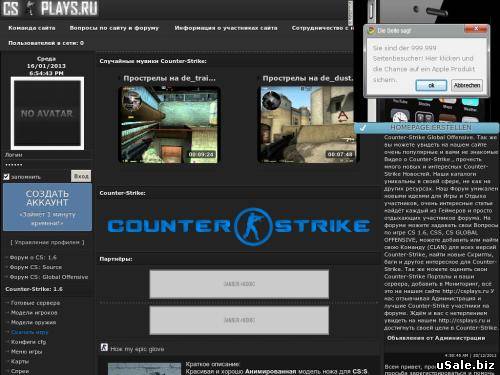Select 'Counter-Strike: 1.6' sidebar heading

click(x=34, y=289)
